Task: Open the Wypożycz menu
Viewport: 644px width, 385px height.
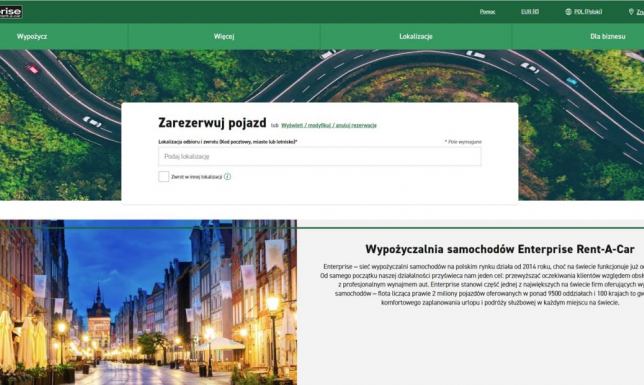Action: tap(32, 37)
